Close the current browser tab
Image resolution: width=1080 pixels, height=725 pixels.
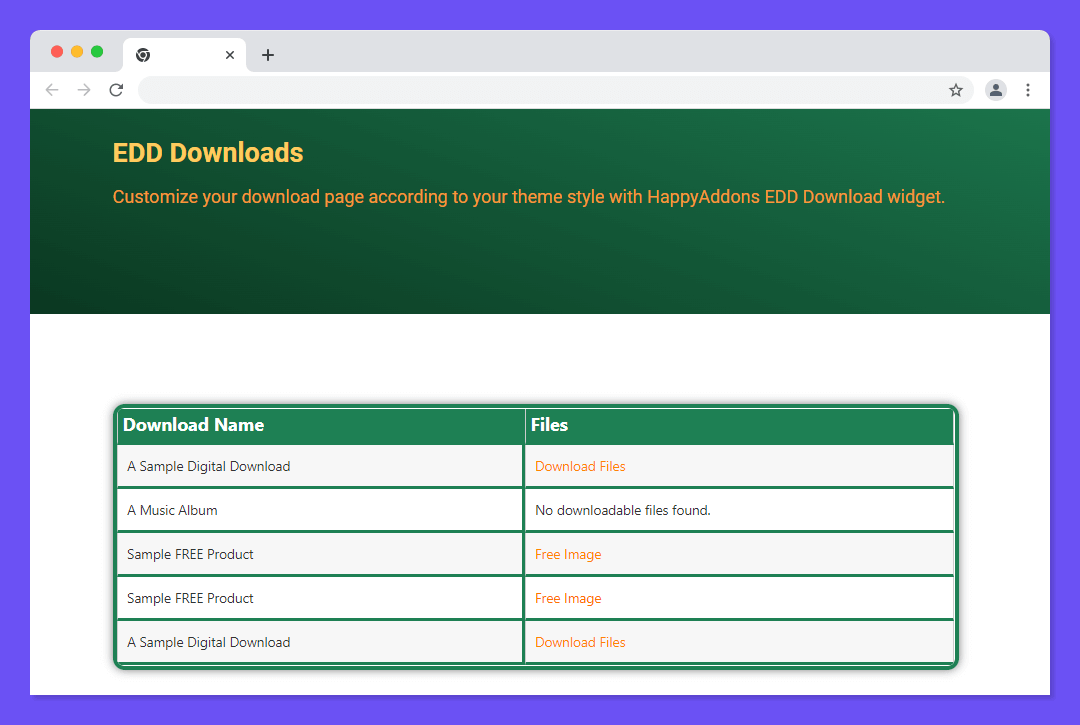coord(230,55)
